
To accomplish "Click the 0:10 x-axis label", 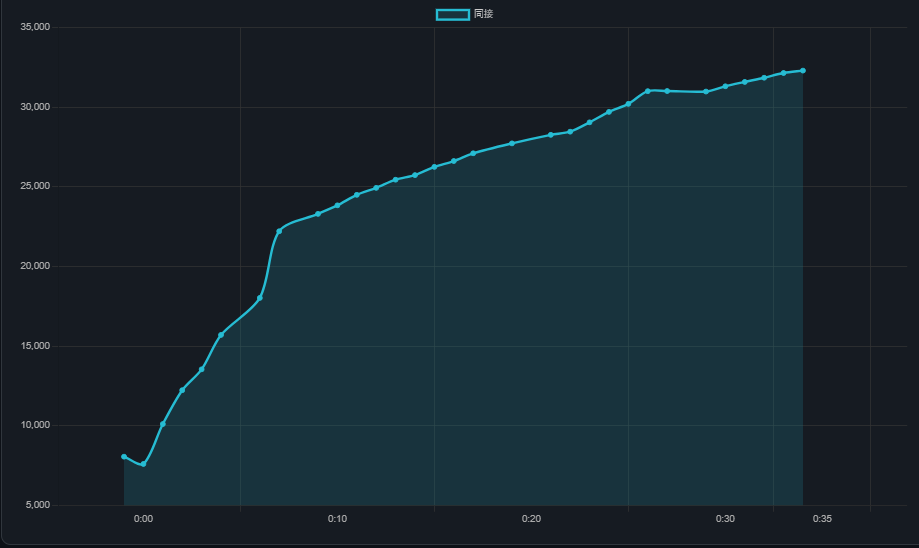I will (337, 519).
